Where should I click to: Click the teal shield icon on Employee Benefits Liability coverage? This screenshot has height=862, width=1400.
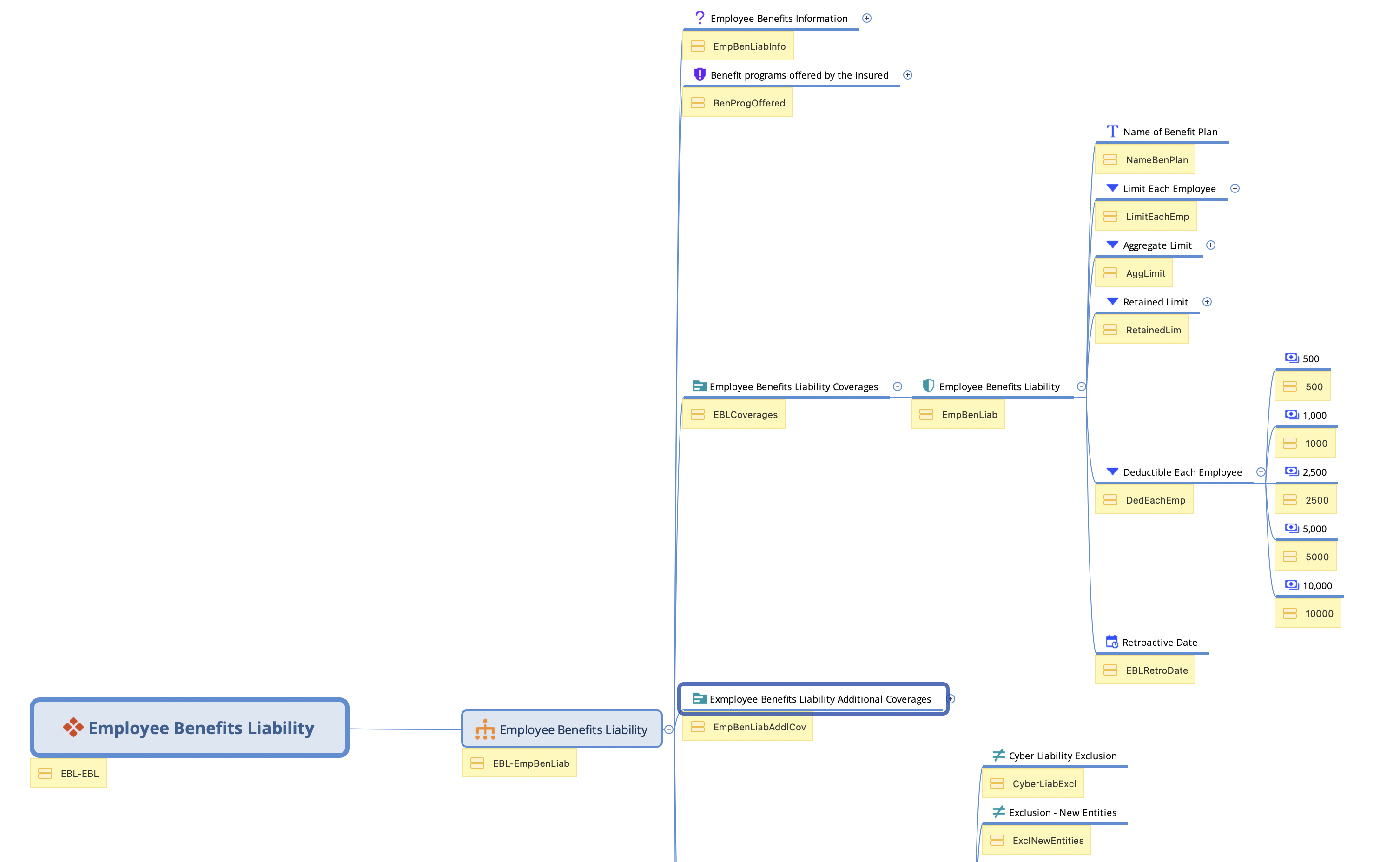coord(928,386)
